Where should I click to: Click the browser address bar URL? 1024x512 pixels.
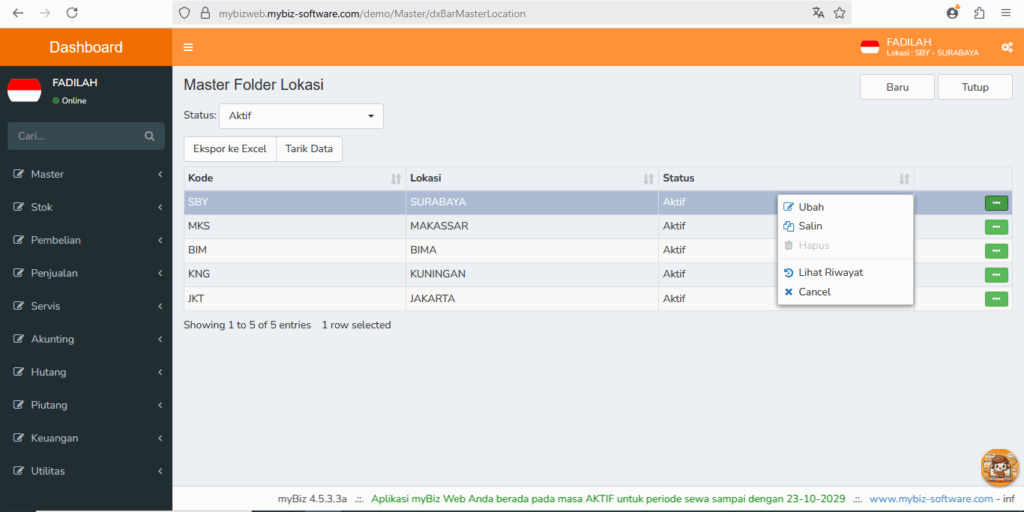tap(371, 13)
